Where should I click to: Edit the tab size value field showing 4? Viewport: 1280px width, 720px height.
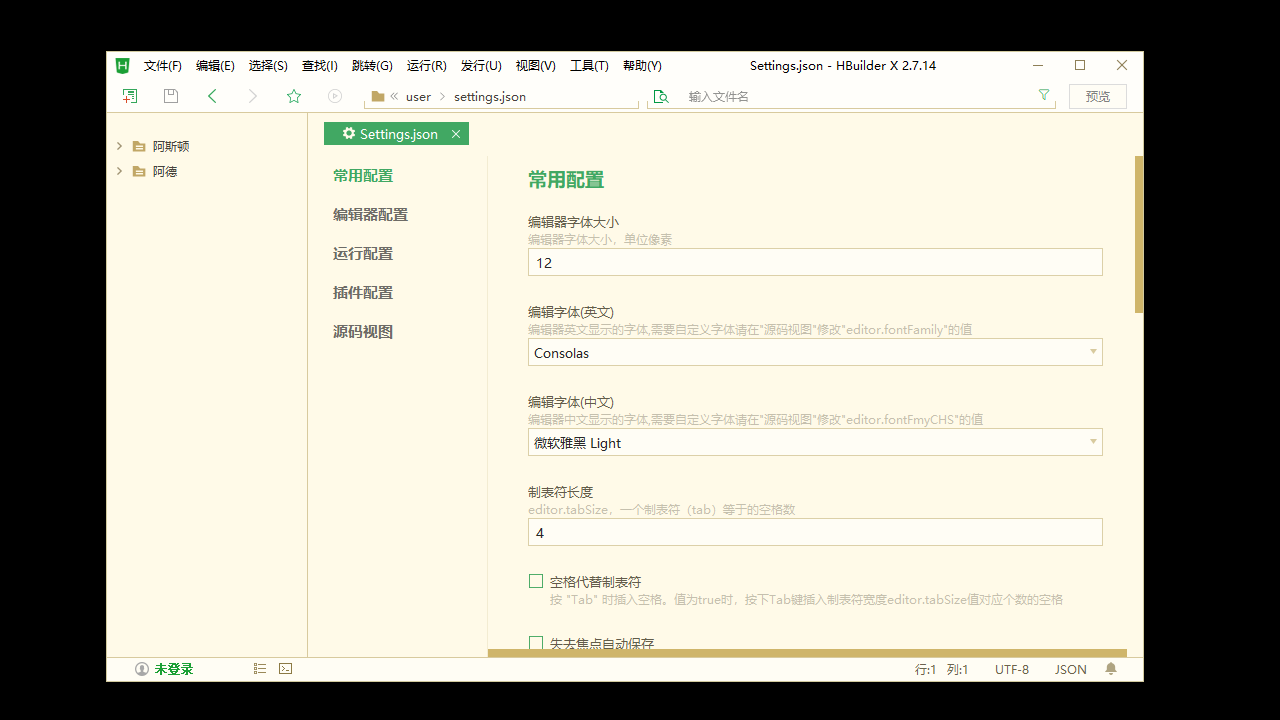coord(815,532)
